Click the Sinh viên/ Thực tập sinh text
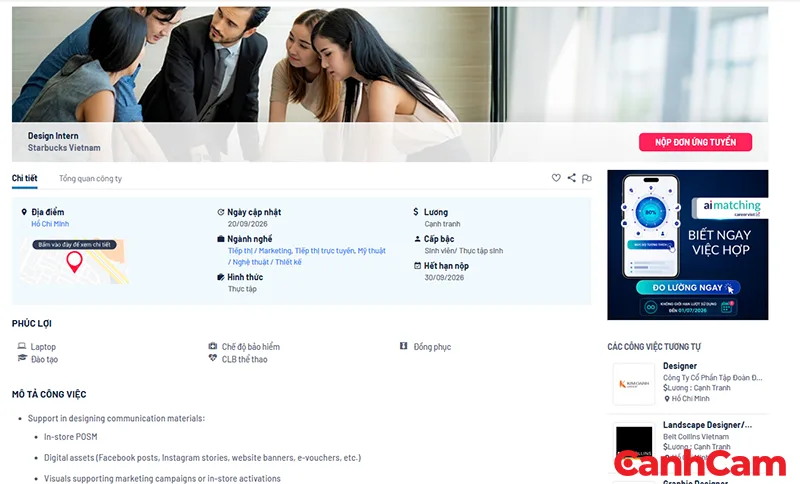800x484 pixels. point(463,251)
